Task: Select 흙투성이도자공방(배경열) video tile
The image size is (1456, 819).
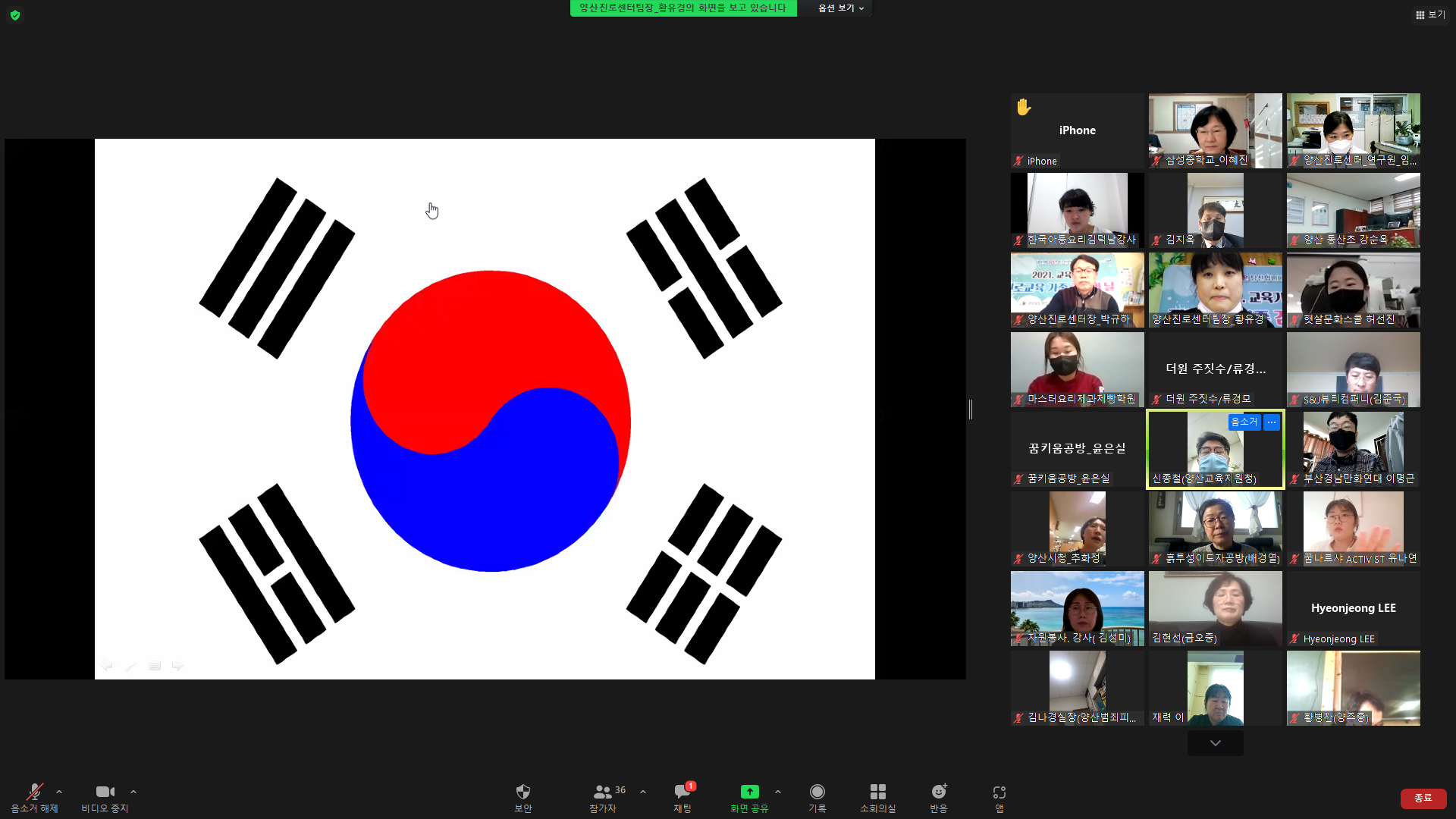Action: coord(1215,529)
